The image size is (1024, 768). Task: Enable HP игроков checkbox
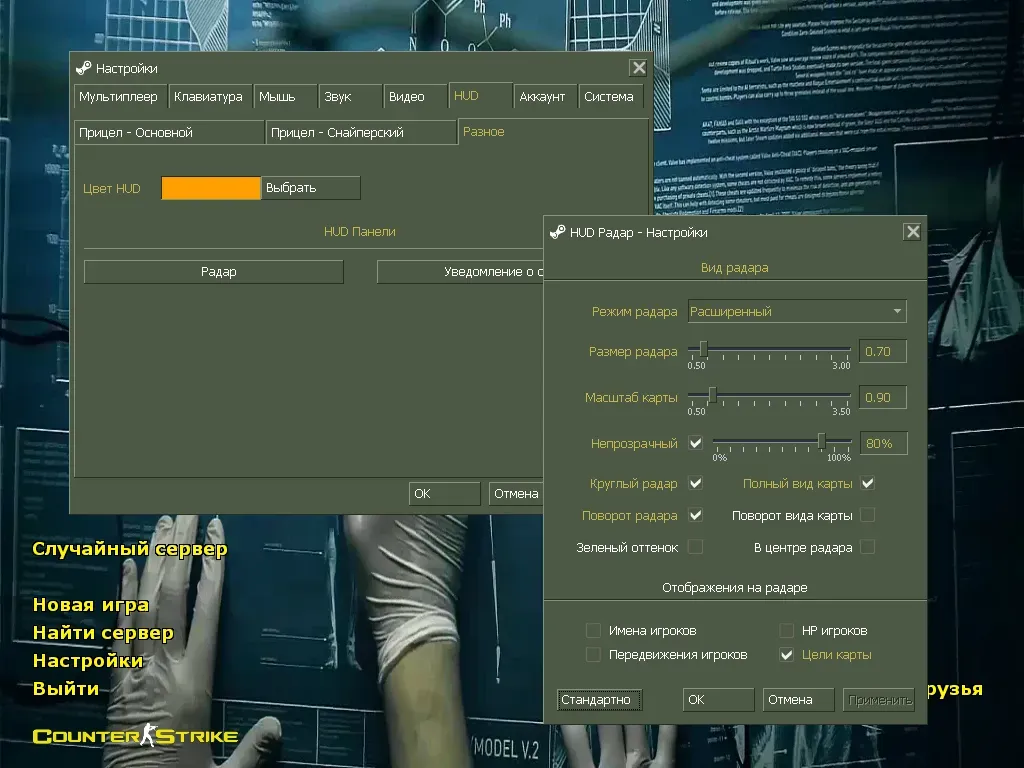click(786, 630)
